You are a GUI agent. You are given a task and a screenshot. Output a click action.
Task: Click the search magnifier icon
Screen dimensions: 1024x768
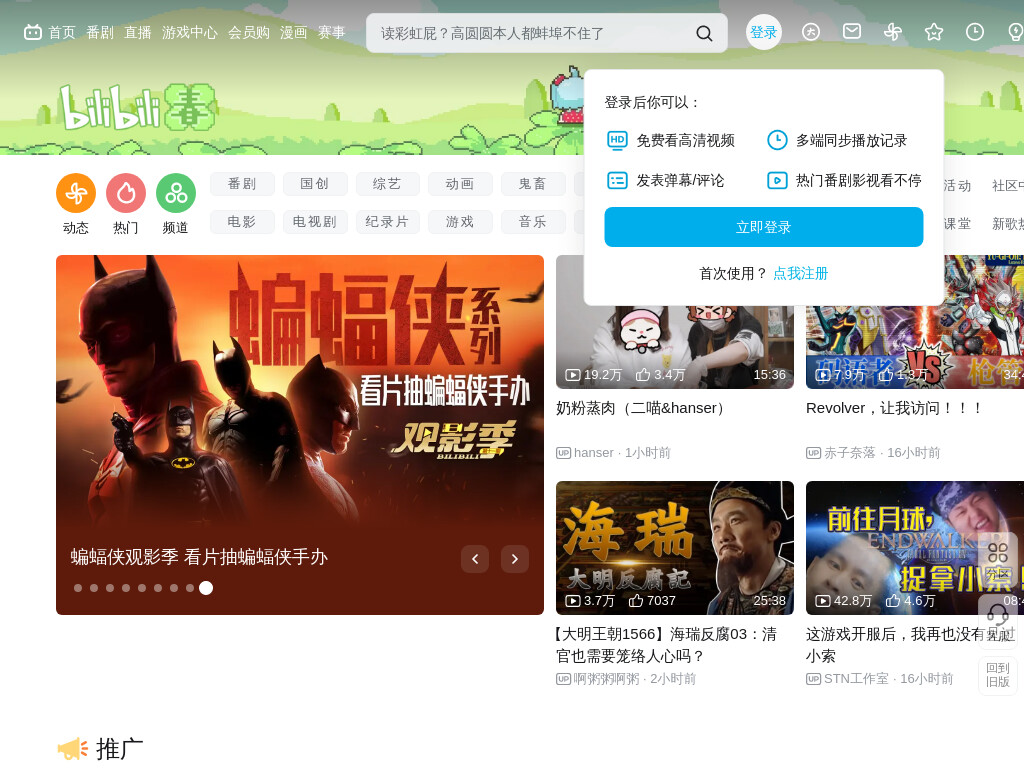704,33
